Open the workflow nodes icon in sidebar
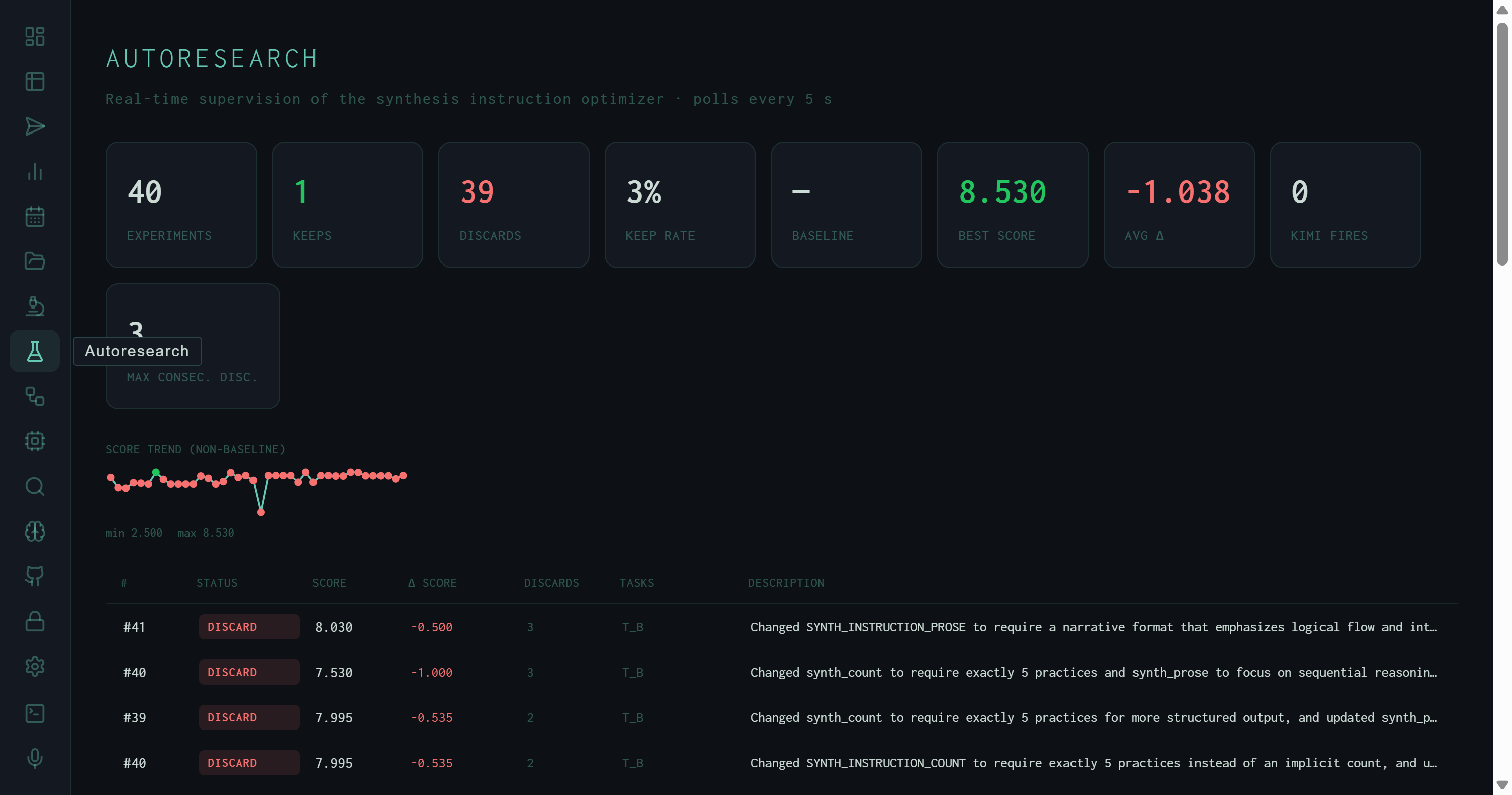This screenshot has height=795, width=1512. [x=35, y=396]
